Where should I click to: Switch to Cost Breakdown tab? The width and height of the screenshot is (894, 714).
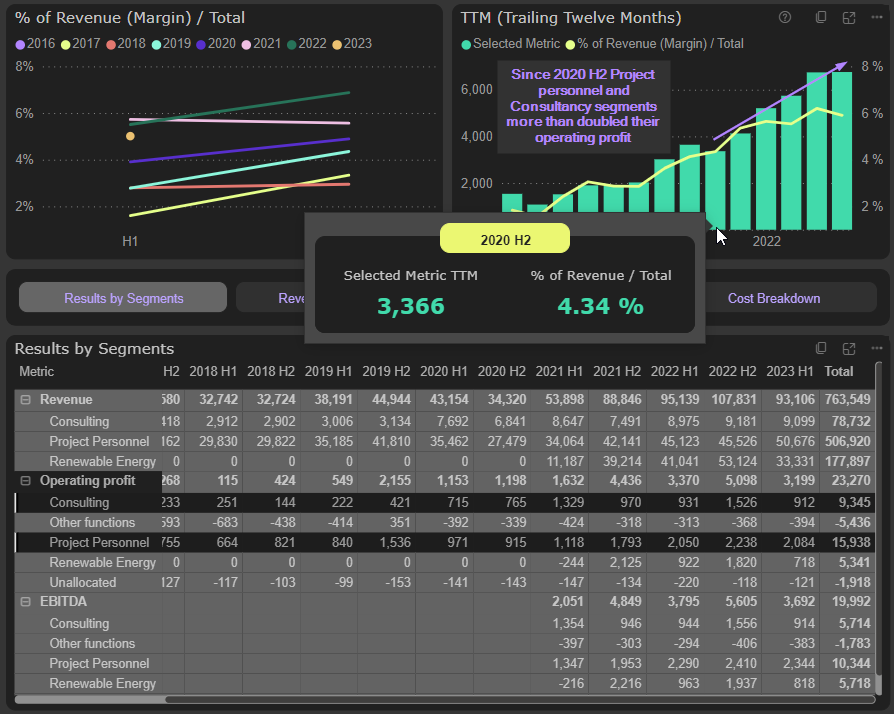[773, 298]
